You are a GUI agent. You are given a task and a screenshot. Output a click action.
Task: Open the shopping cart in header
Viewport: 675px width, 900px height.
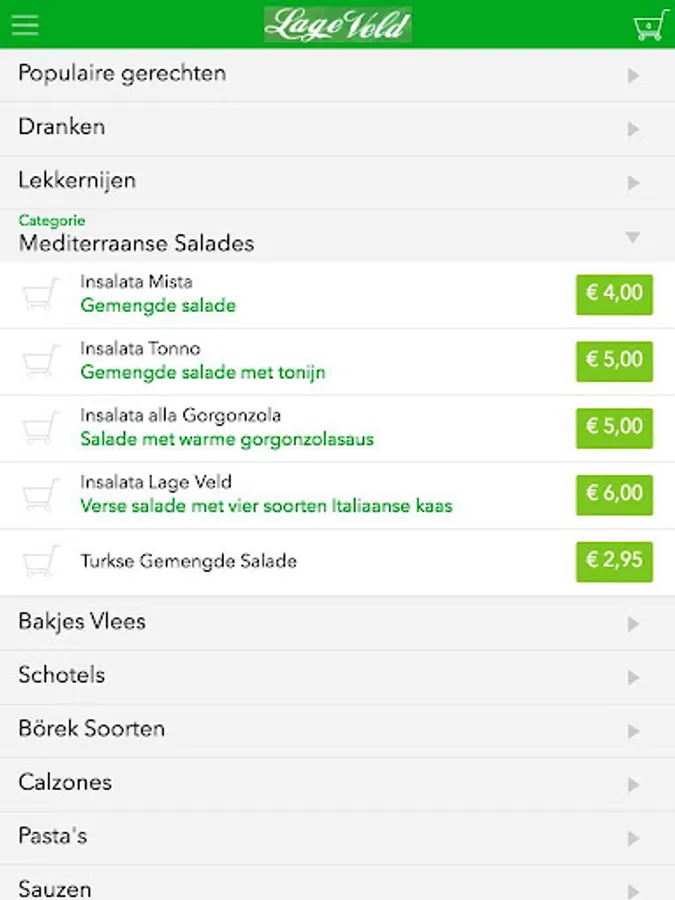pos(650,24)
